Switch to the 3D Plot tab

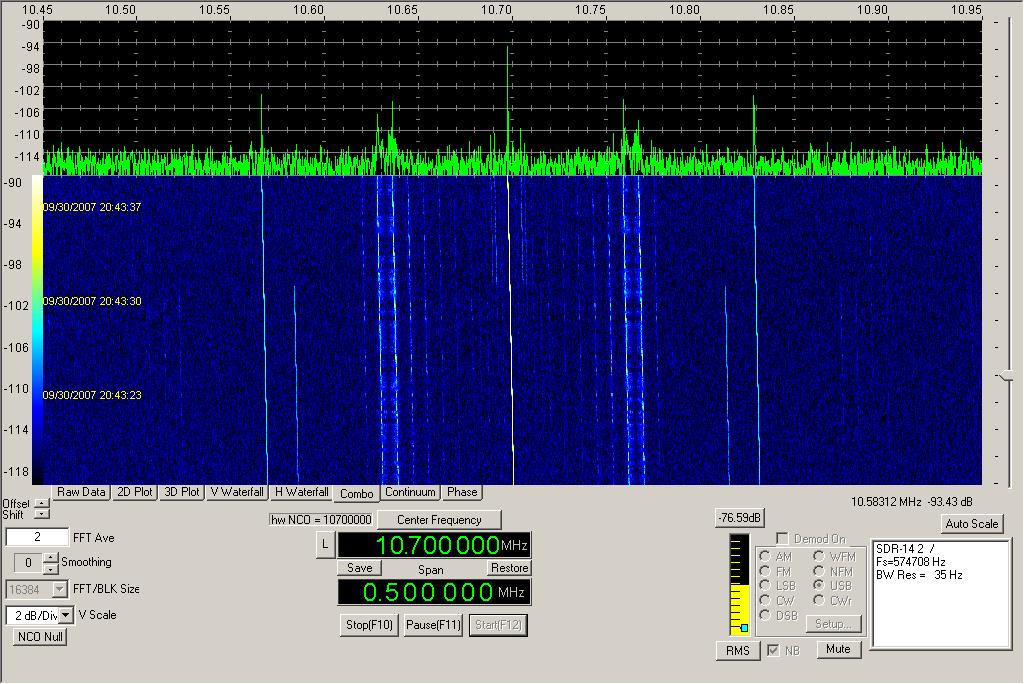[181, 492]
